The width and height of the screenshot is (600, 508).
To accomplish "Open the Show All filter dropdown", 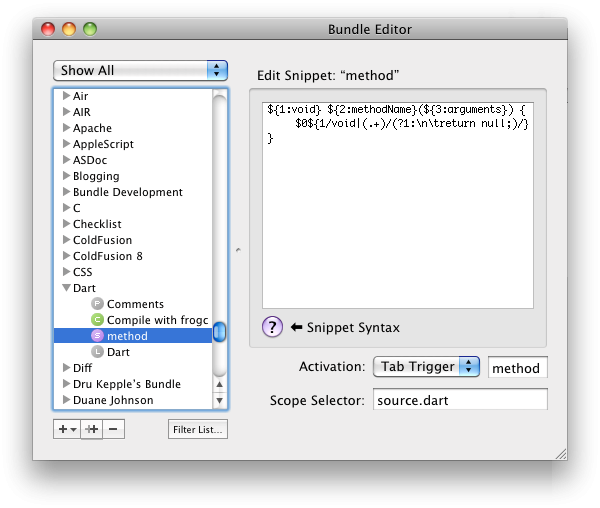I will point(141,70).
